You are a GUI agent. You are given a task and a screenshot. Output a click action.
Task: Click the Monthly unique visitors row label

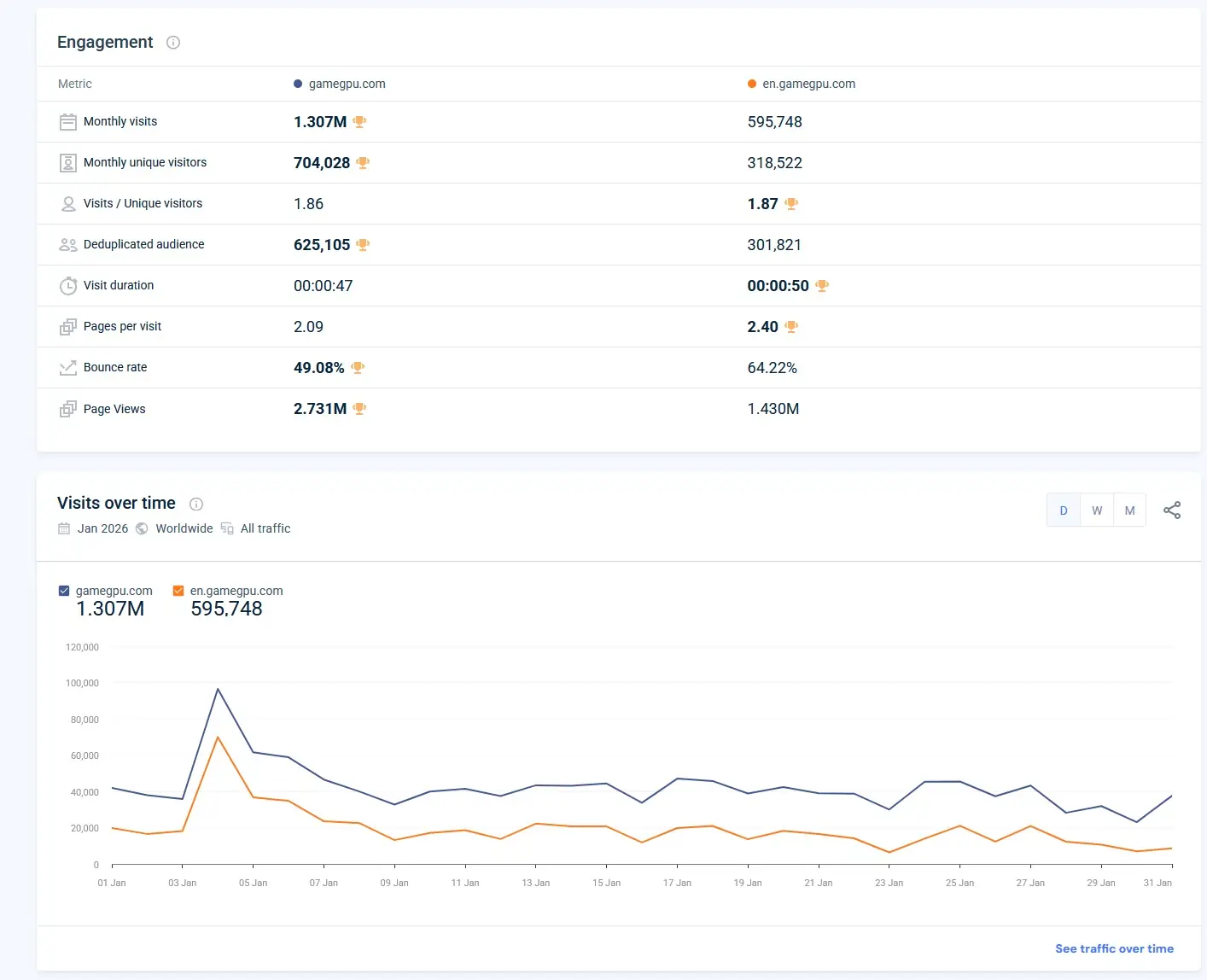pyautogui.click(x=145, y=162)
